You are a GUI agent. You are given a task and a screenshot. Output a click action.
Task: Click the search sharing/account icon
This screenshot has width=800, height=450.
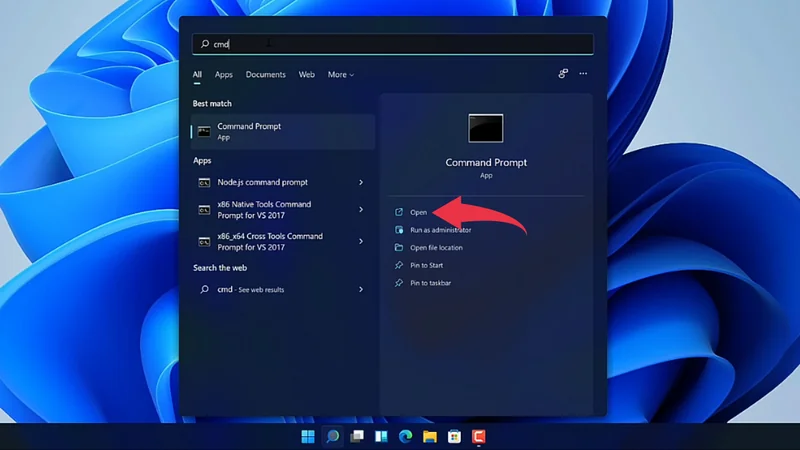click(563, 74)
